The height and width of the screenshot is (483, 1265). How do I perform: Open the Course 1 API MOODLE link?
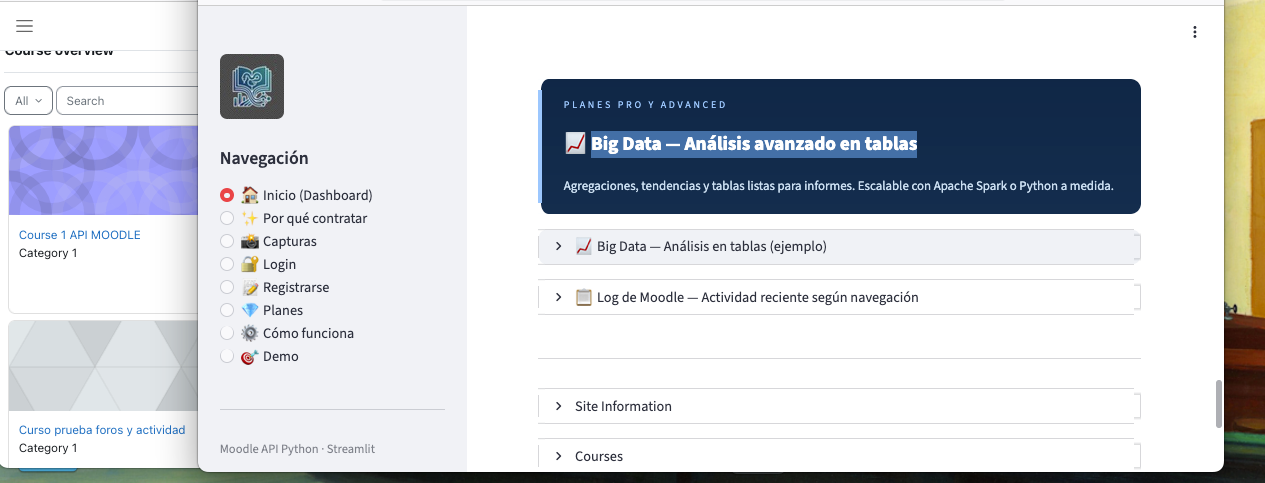coord(80,235)
